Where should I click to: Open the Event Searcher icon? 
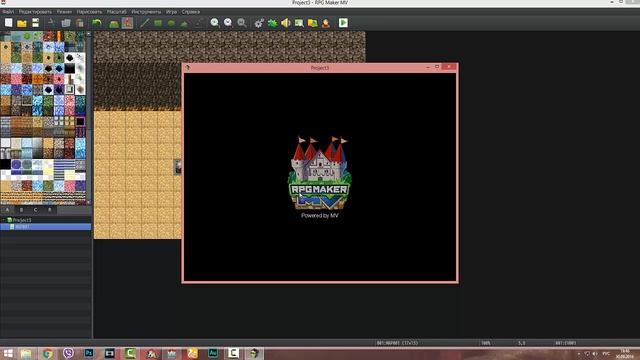click(299, 23)
